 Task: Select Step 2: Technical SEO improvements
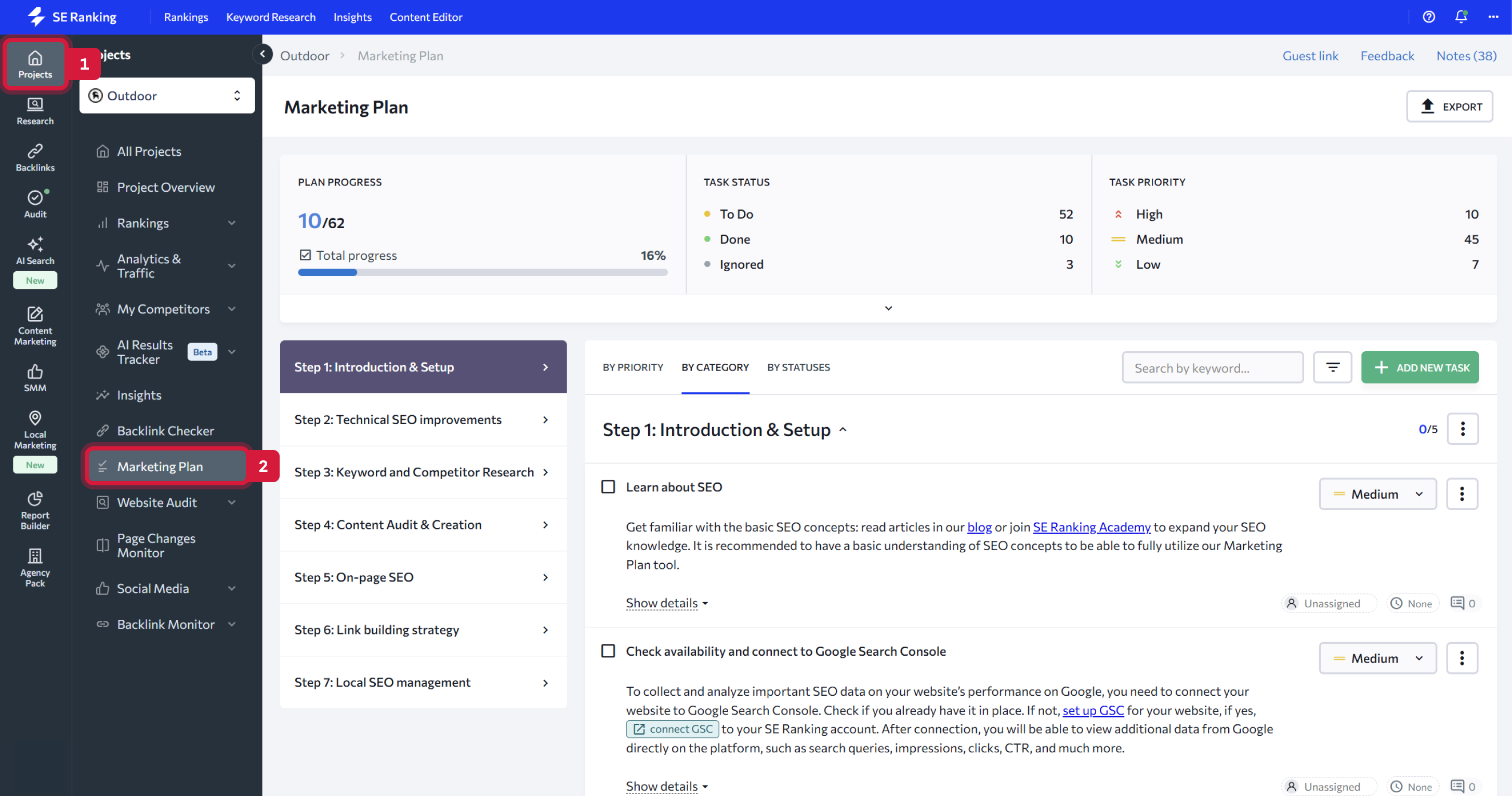coord(423,419)
